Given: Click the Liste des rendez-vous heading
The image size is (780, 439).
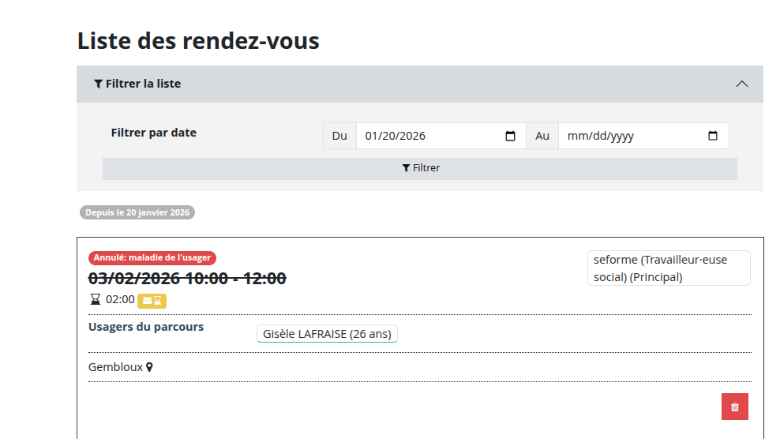Looking at the screenshot, I should 198,41.
